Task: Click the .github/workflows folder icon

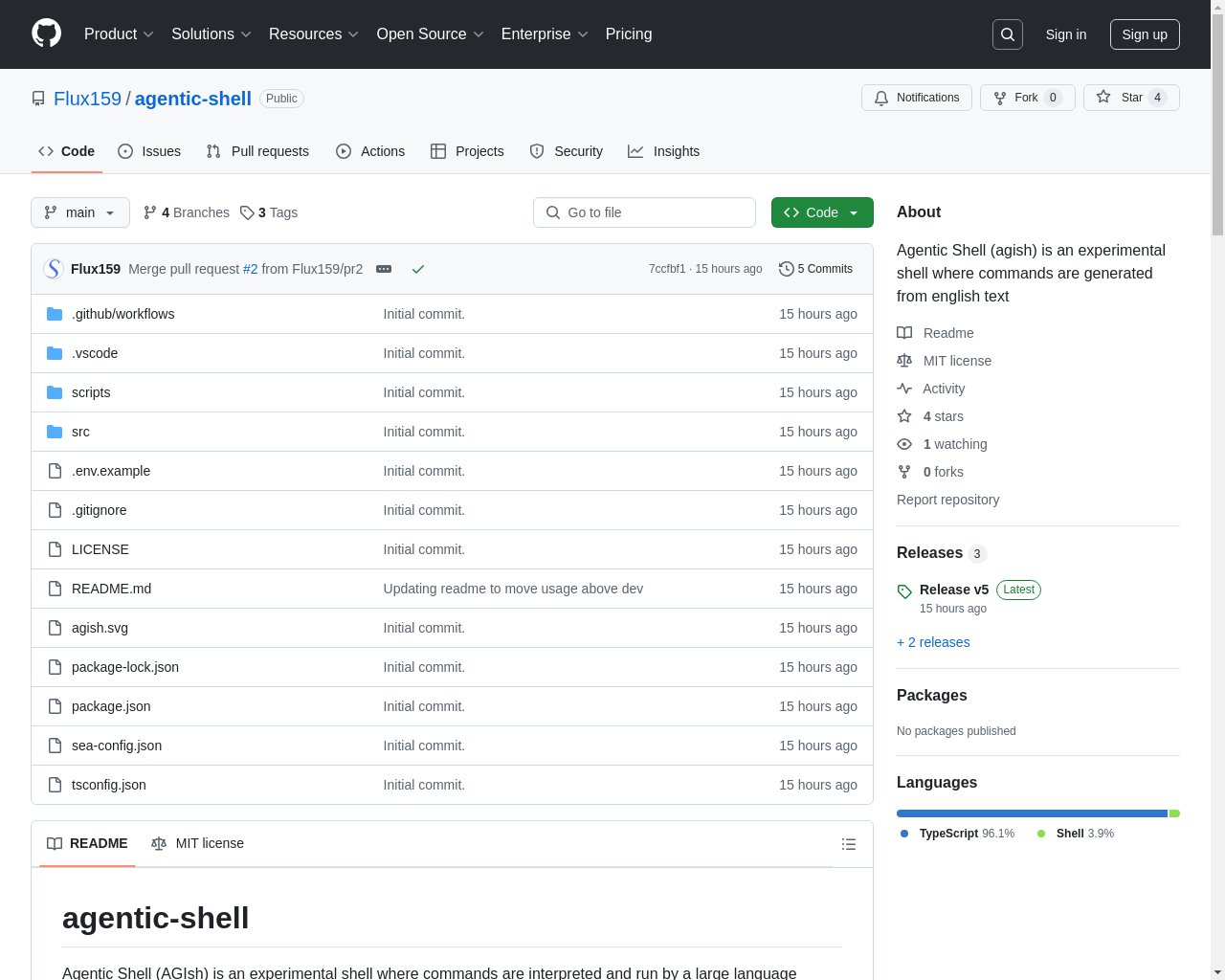Action: click(55, 314)
